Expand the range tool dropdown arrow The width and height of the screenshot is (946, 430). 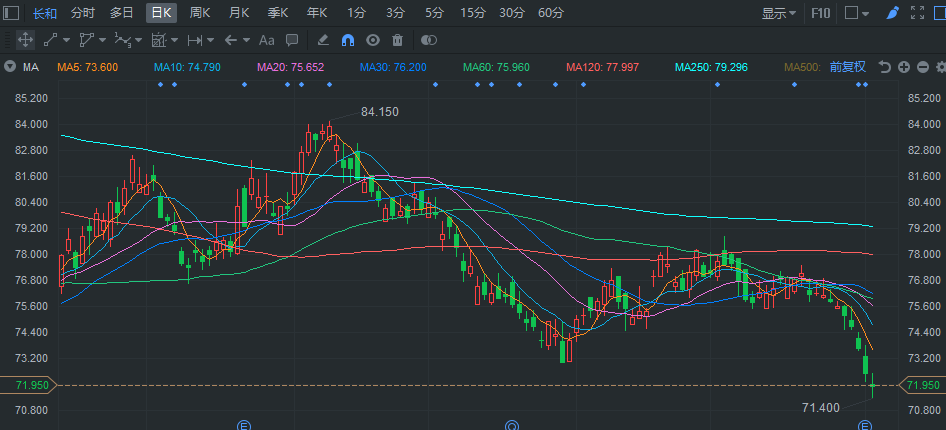211,40
